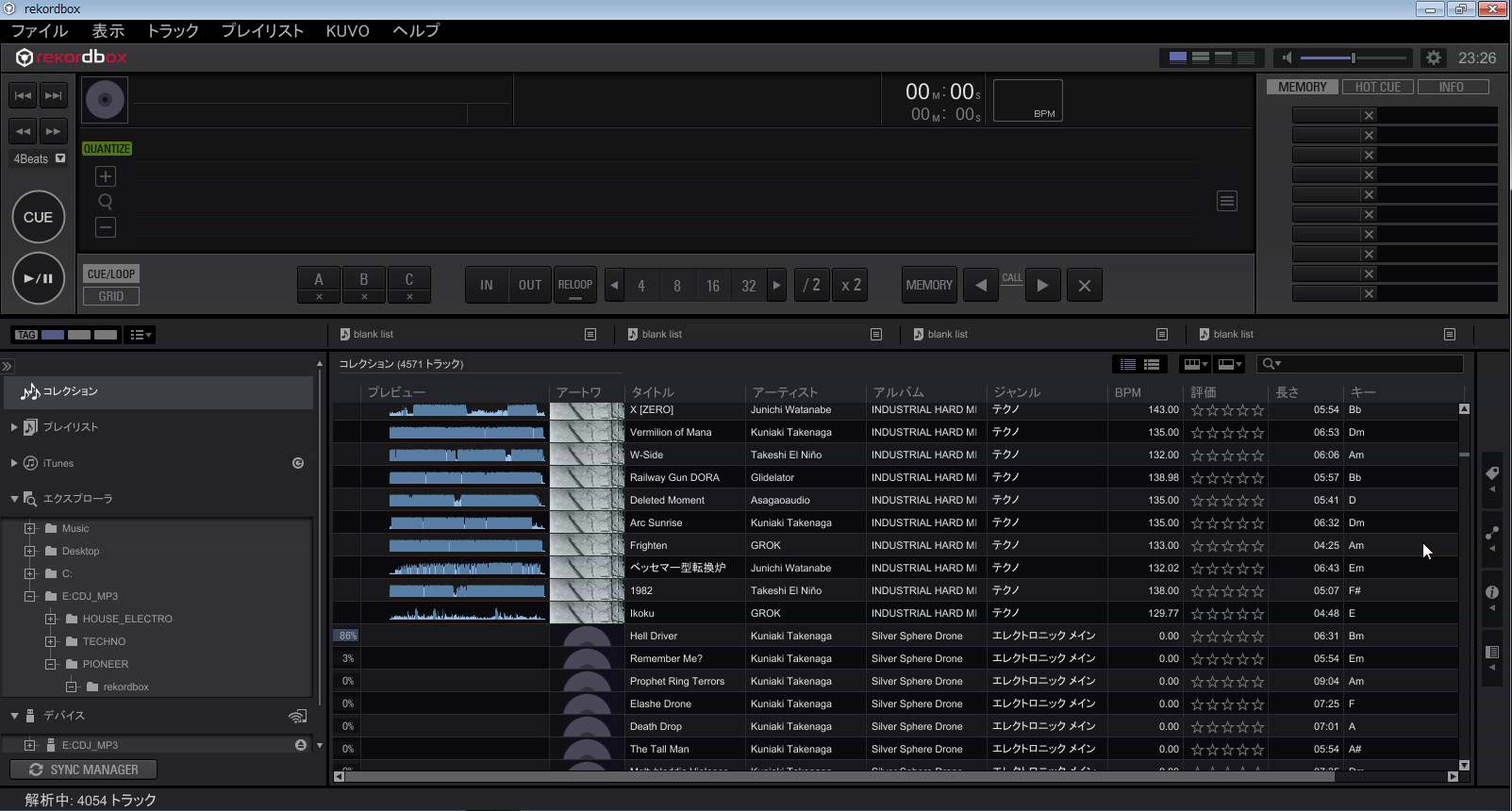Switch to GRID mode
This screenshot has height=811, width=1512.
tap(111, 296)
